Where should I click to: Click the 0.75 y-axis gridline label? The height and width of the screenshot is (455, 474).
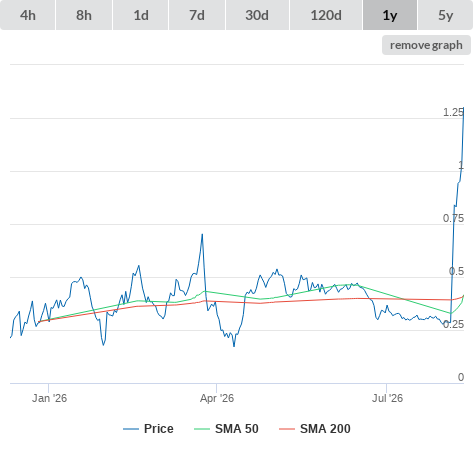coord(453,218)
